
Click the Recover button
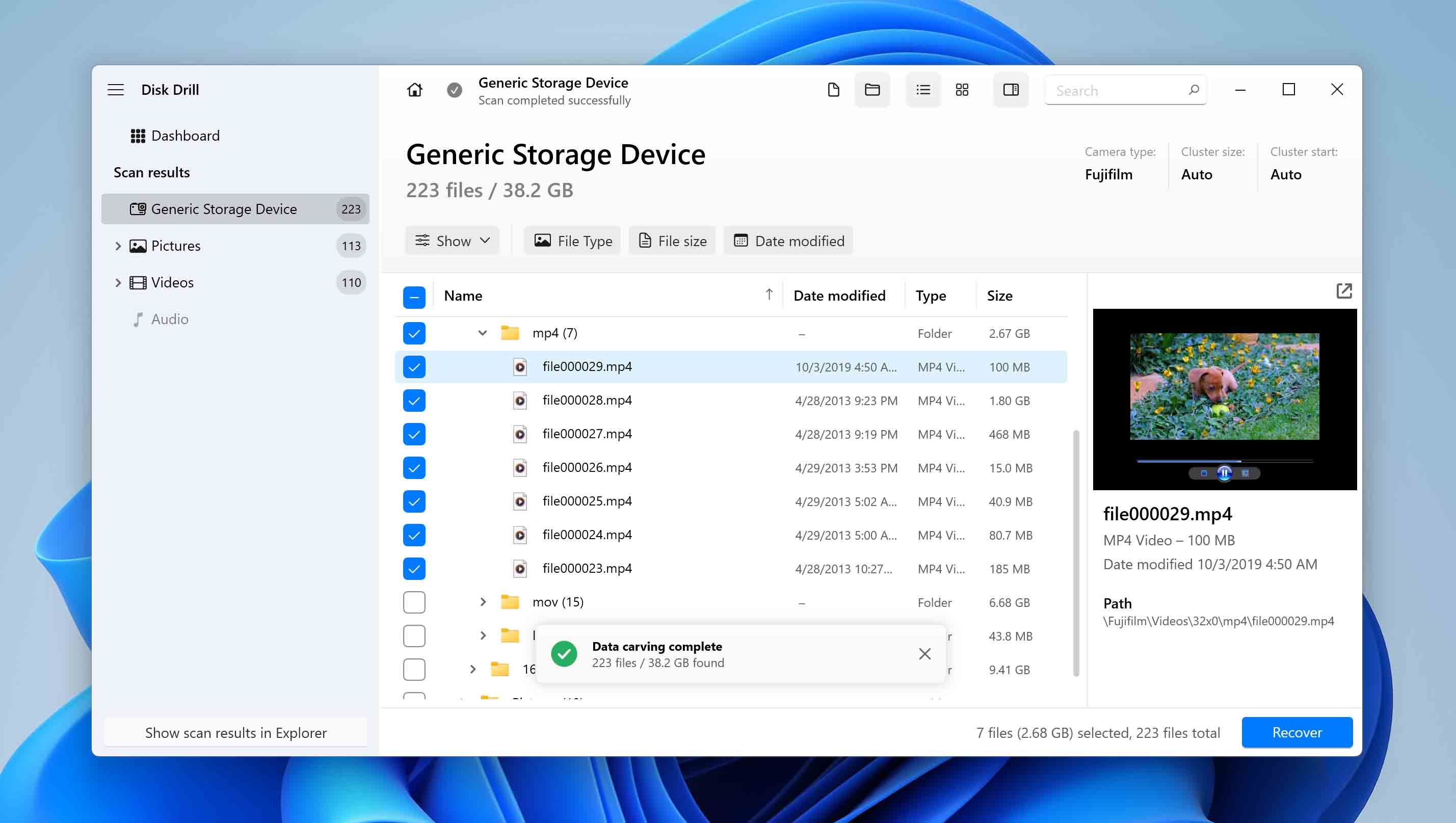pyautogui.click(x=1296, y=733)
